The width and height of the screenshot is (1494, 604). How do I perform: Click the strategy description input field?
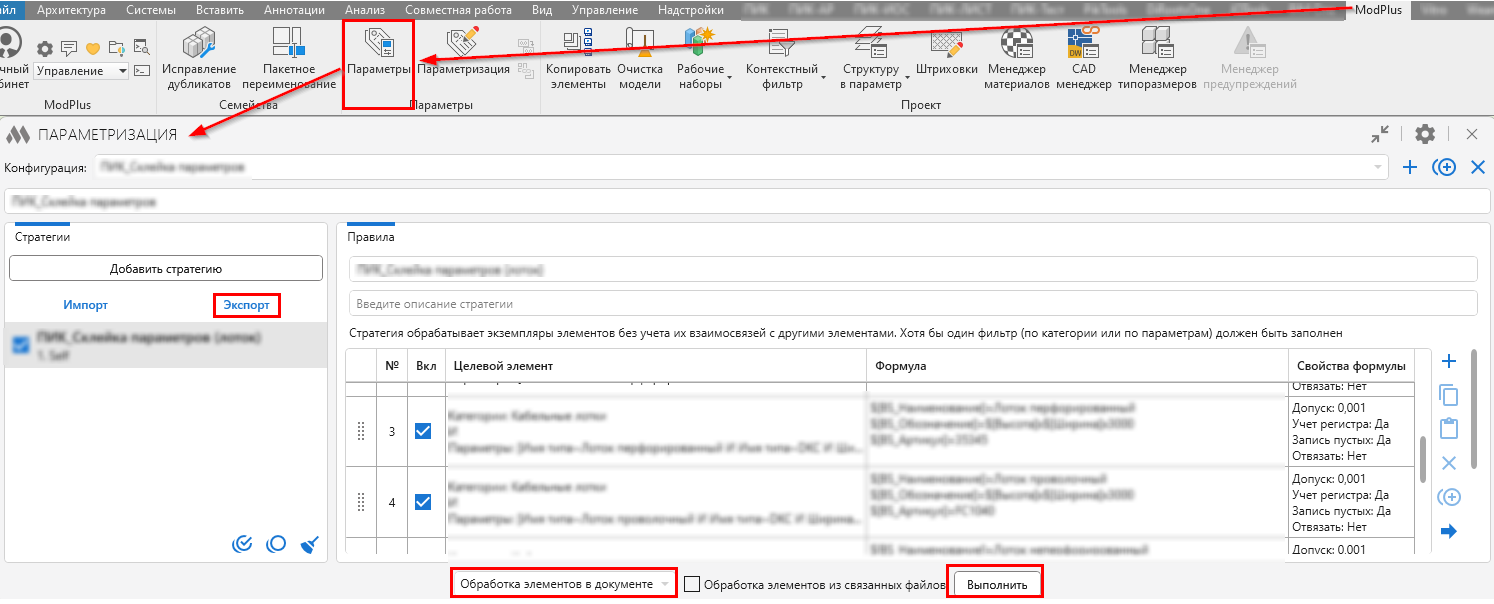pyautogui.click(x=912, y=303)
